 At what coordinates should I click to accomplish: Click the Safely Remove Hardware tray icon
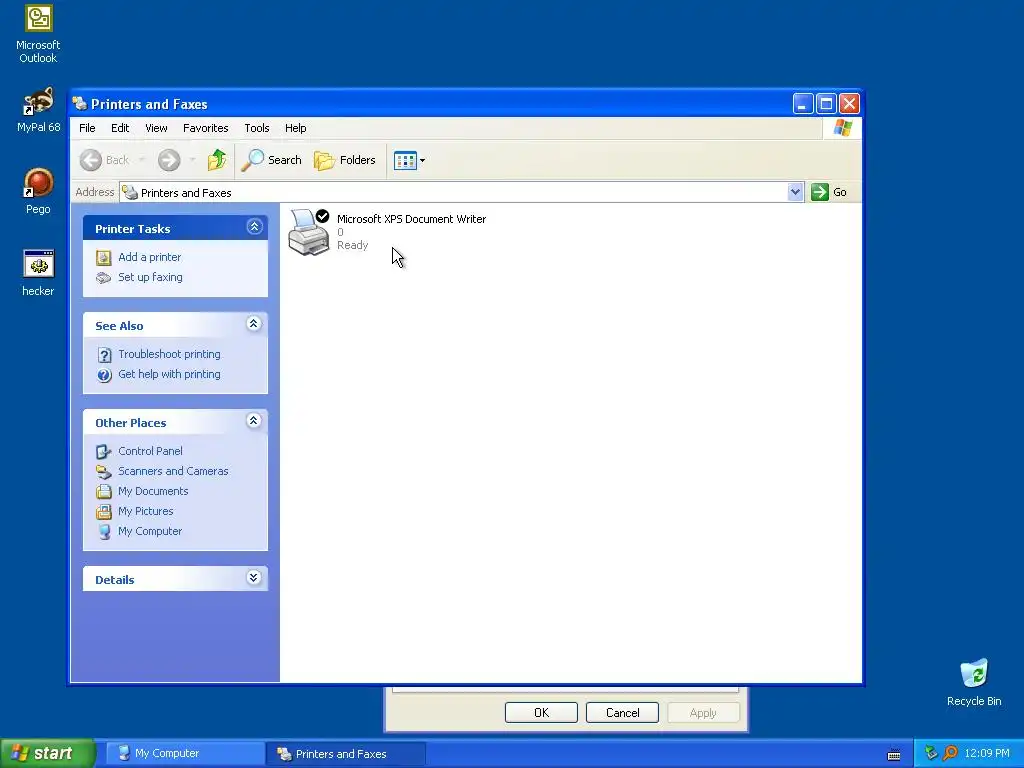pyautogui.click(x=931, y=753)
